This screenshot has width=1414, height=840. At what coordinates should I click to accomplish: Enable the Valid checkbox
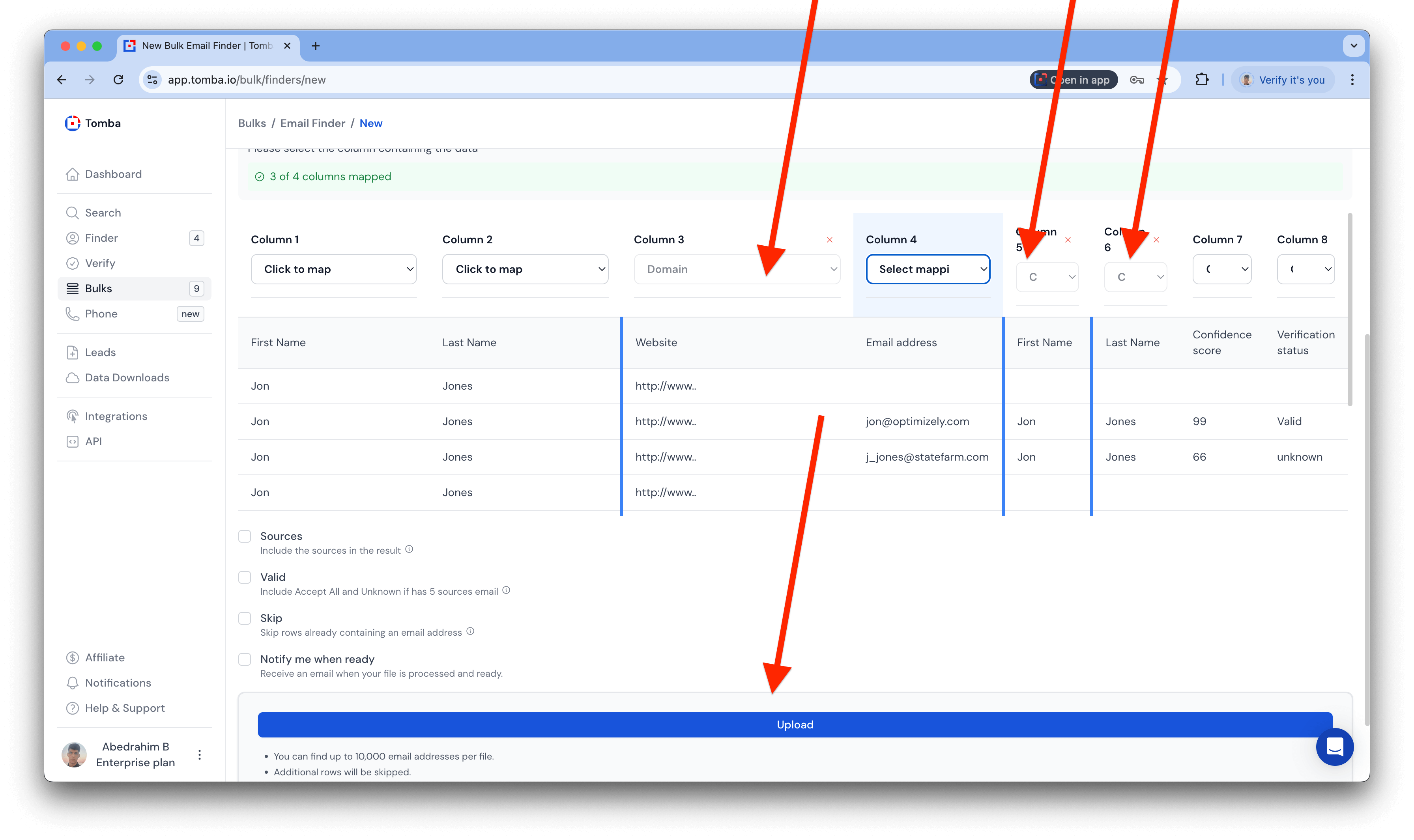pos(245,577)
